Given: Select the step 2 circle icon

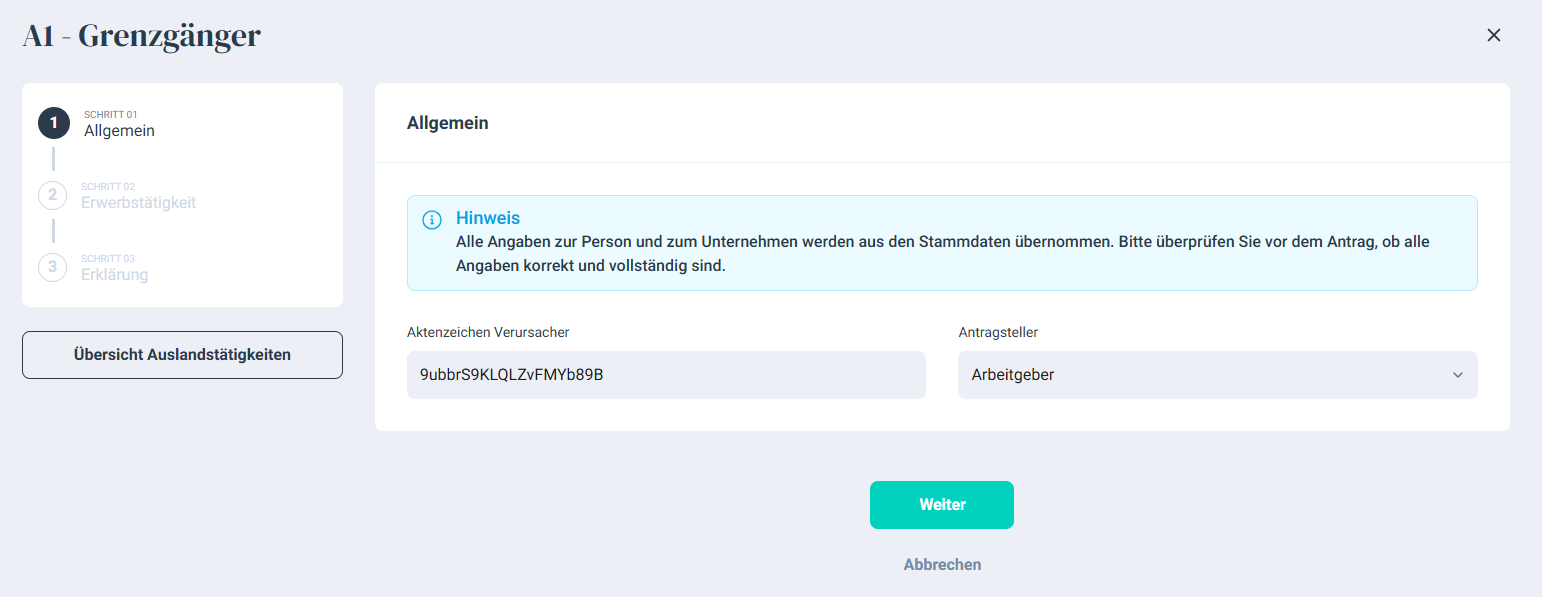Looking at the screenshot, I should tap(53, 195).
